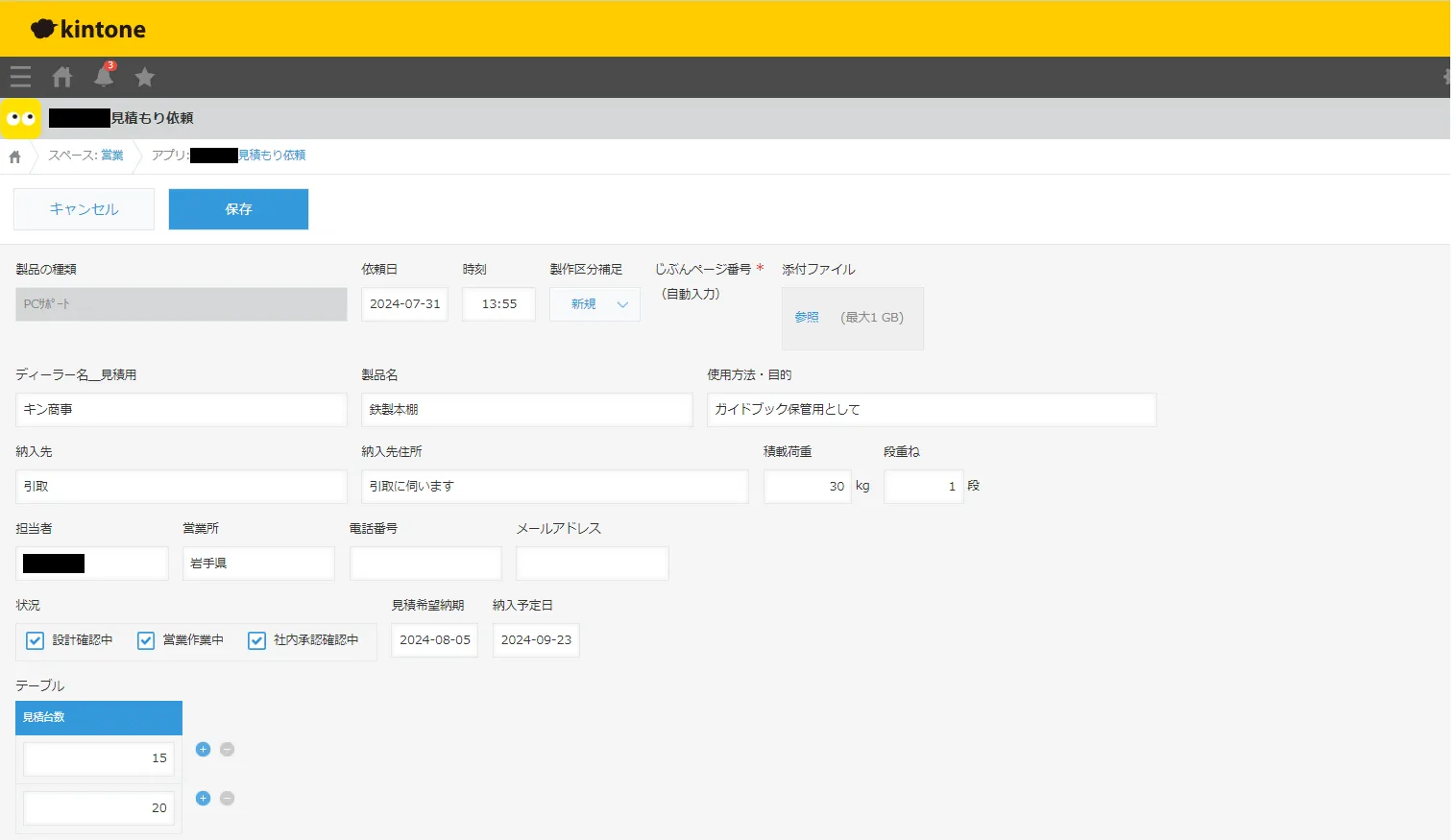Click the 製品名 input field
The image size is (1456, 840).
526,410
